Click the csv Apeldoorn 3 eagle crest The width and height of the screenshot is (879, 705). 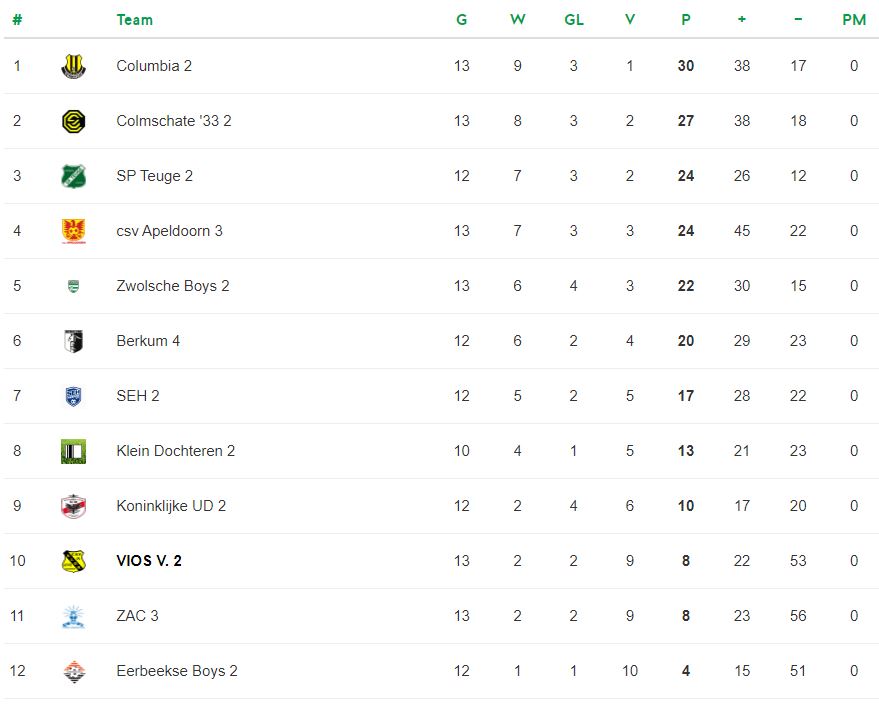click(73, 231)
